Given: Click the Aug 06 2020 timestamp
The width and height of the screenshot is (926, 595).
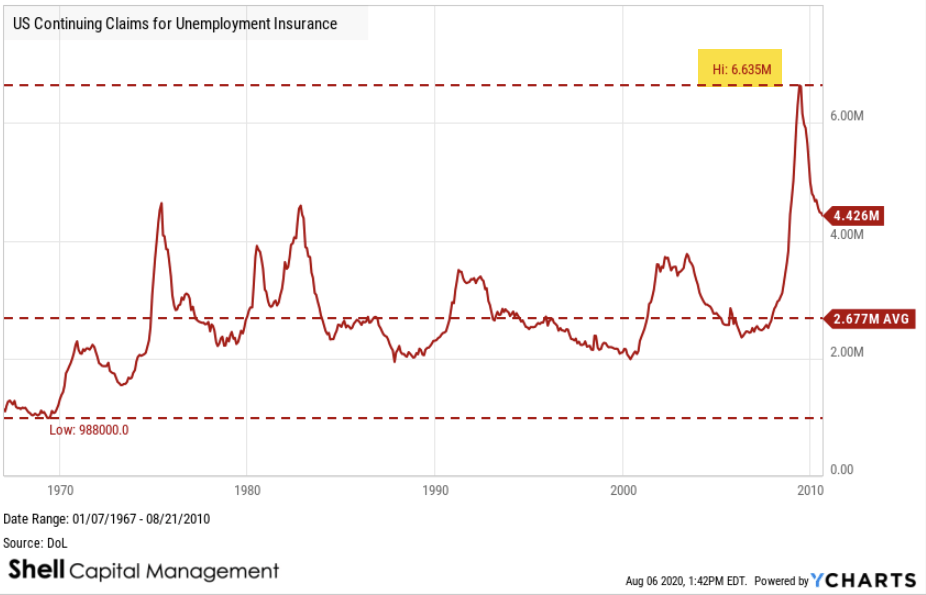Looking at the screenshot, I should pyautogui.click(x=686, y=581).
